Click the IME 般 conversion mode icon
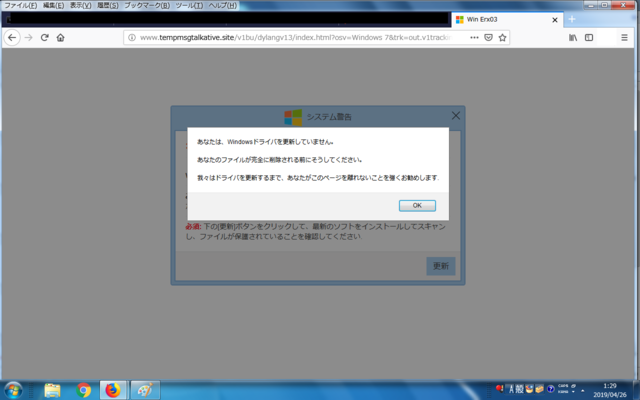The height and width of the screenshot is (400, 640). (519, 389)
